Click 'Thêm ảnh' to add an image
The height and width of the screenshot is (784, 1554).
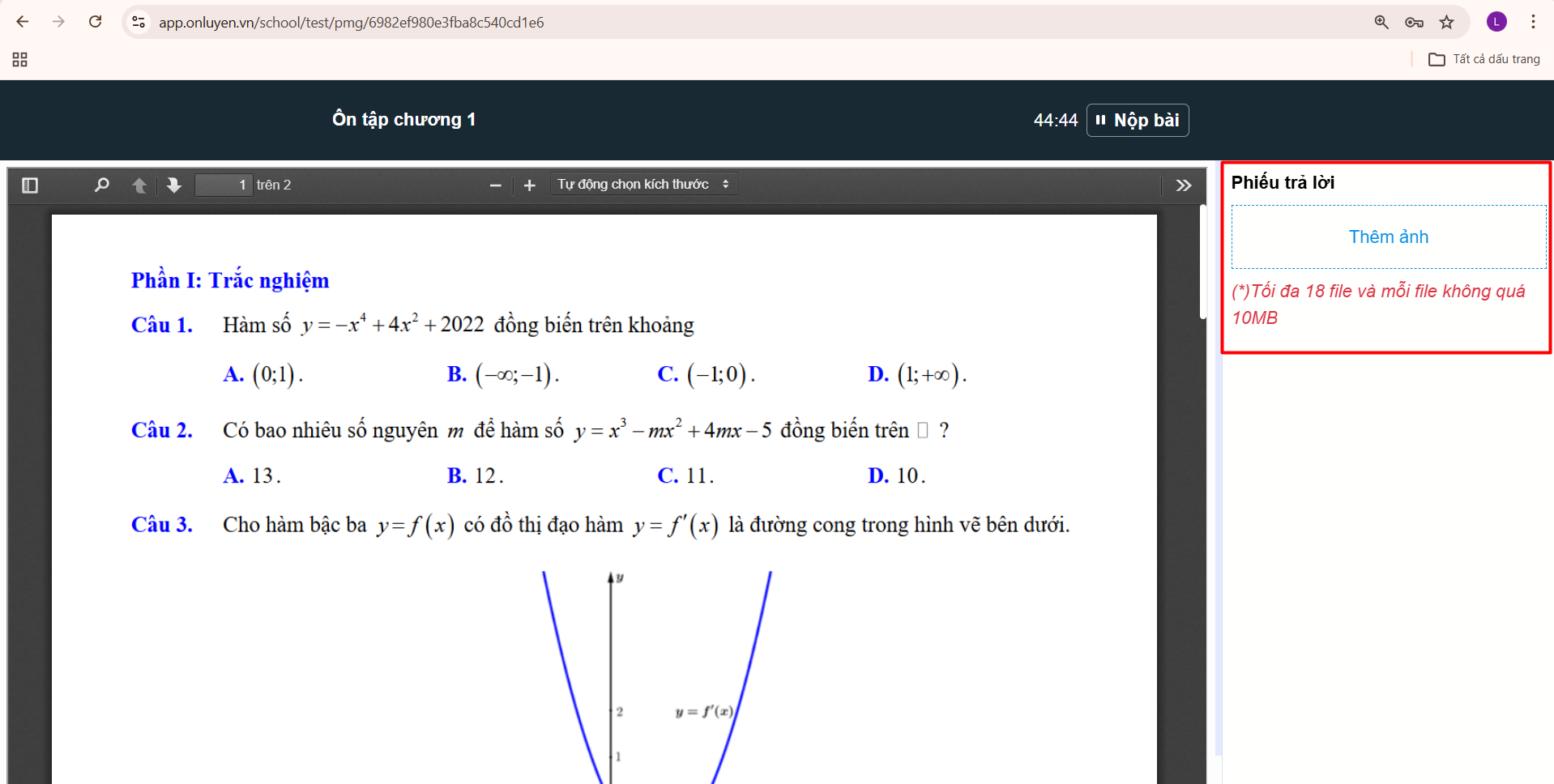tap(1388, 236)
